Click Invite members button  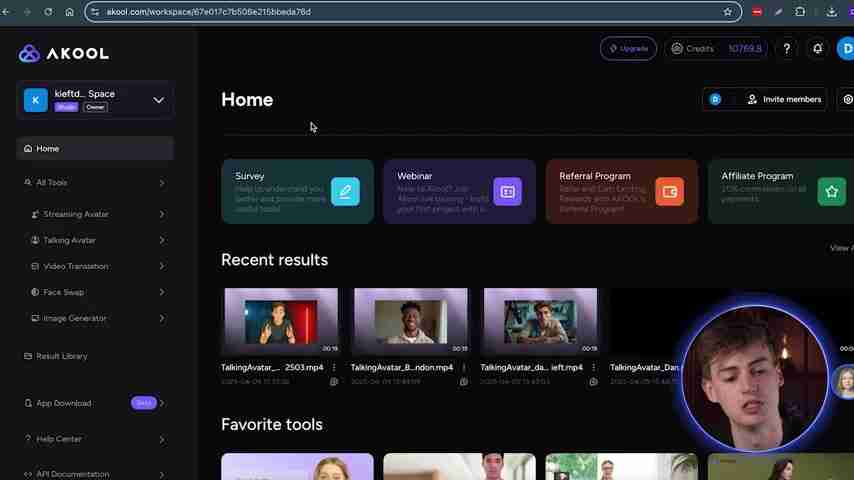pyautogui.click(x=784, y=99)
